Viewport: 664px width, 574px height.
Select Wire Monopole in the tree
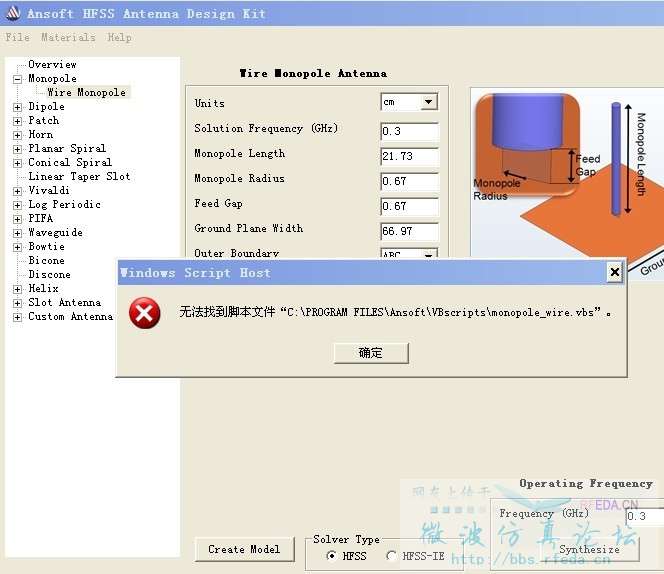click(86, 92)
